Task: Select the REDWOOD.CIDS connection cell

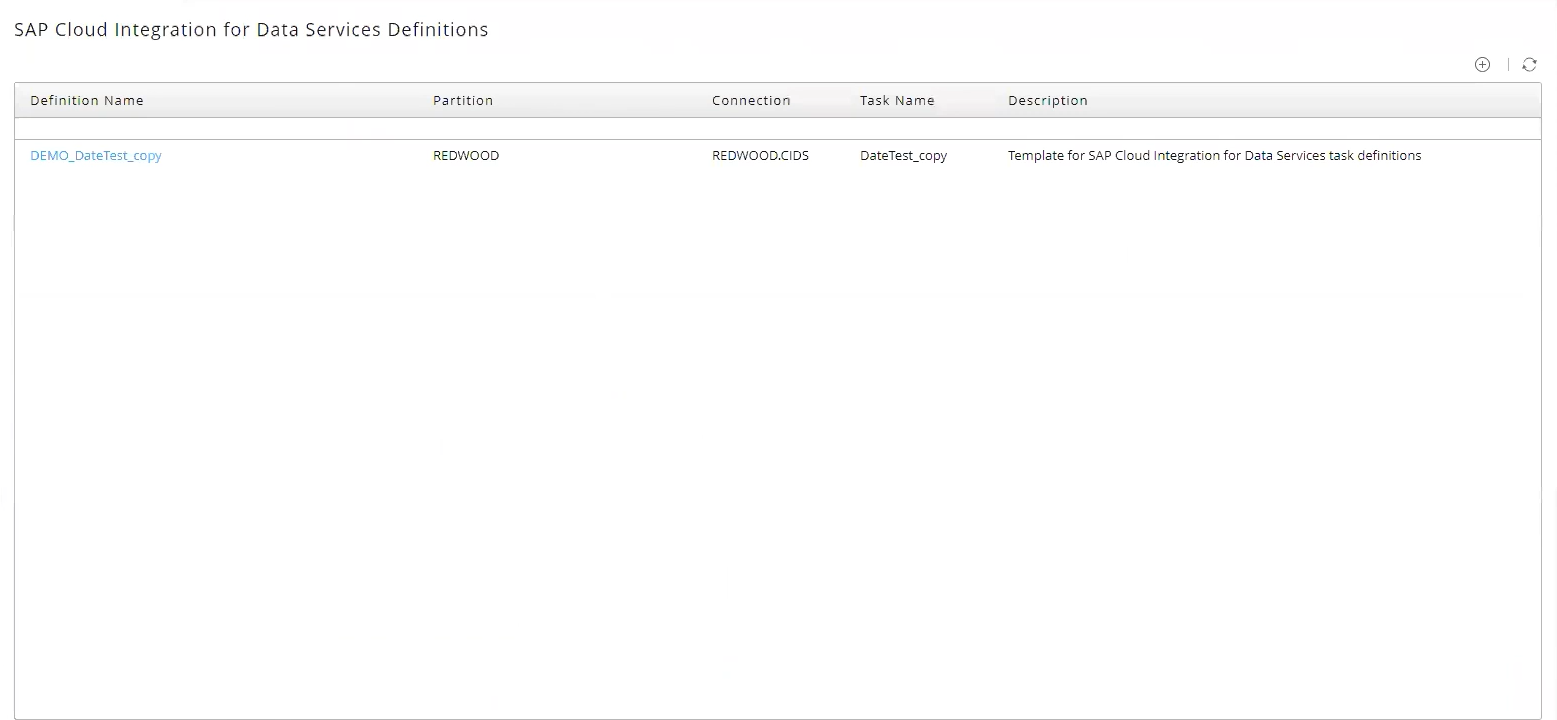Action: (x=760, y=156)
